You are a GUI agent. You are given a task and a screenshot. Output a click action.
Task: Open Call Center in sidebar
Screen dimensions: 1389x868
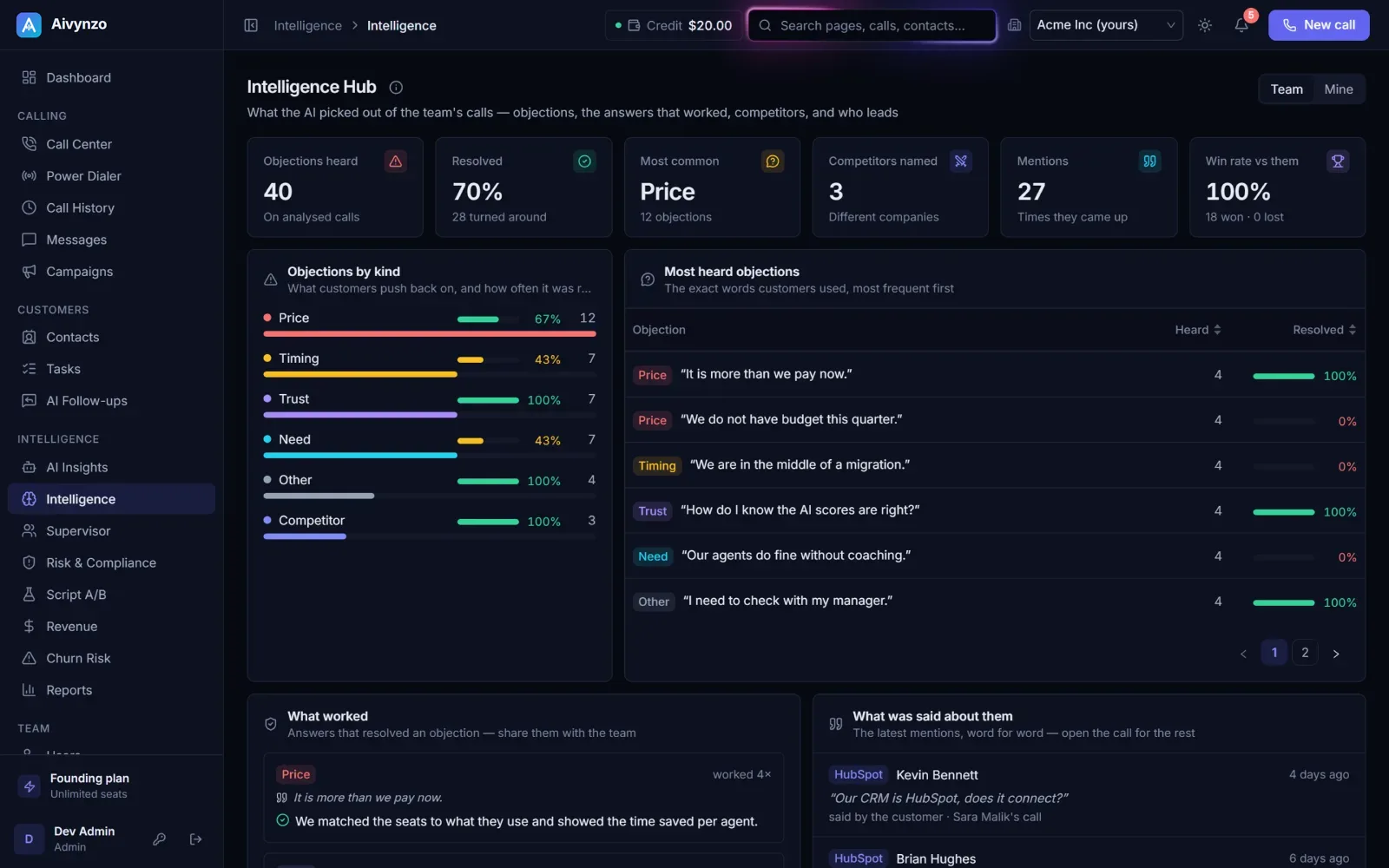click(x=111, y=144)
